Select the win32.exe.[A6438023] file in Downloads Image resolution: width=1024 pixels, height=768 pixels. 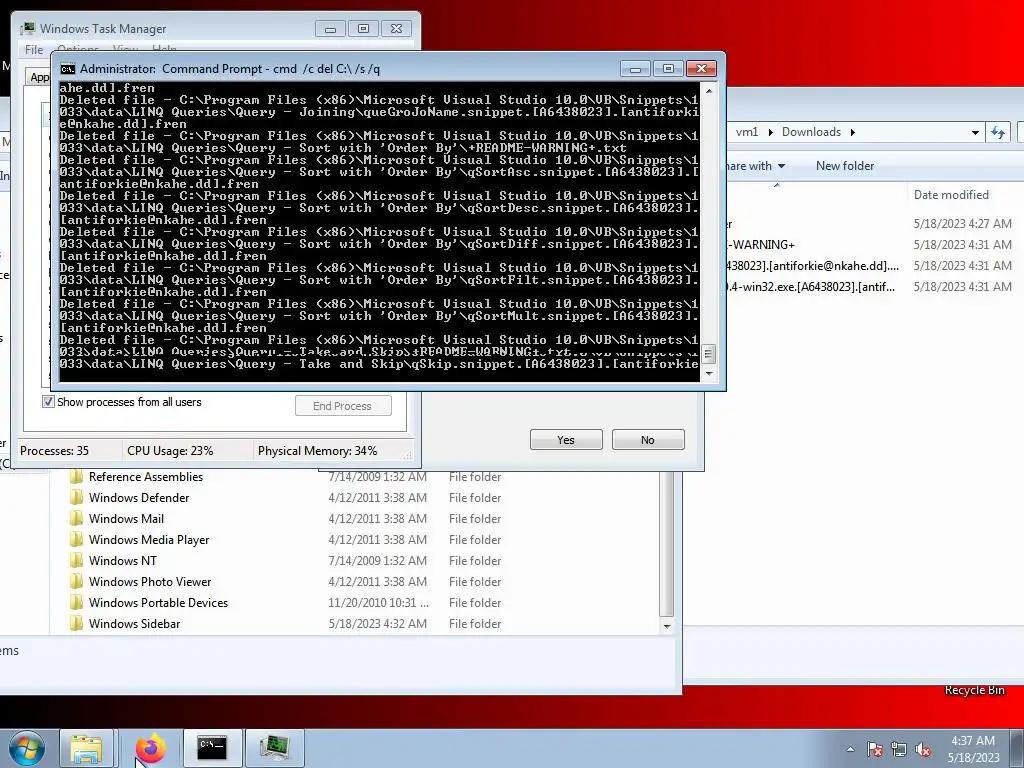811,286
